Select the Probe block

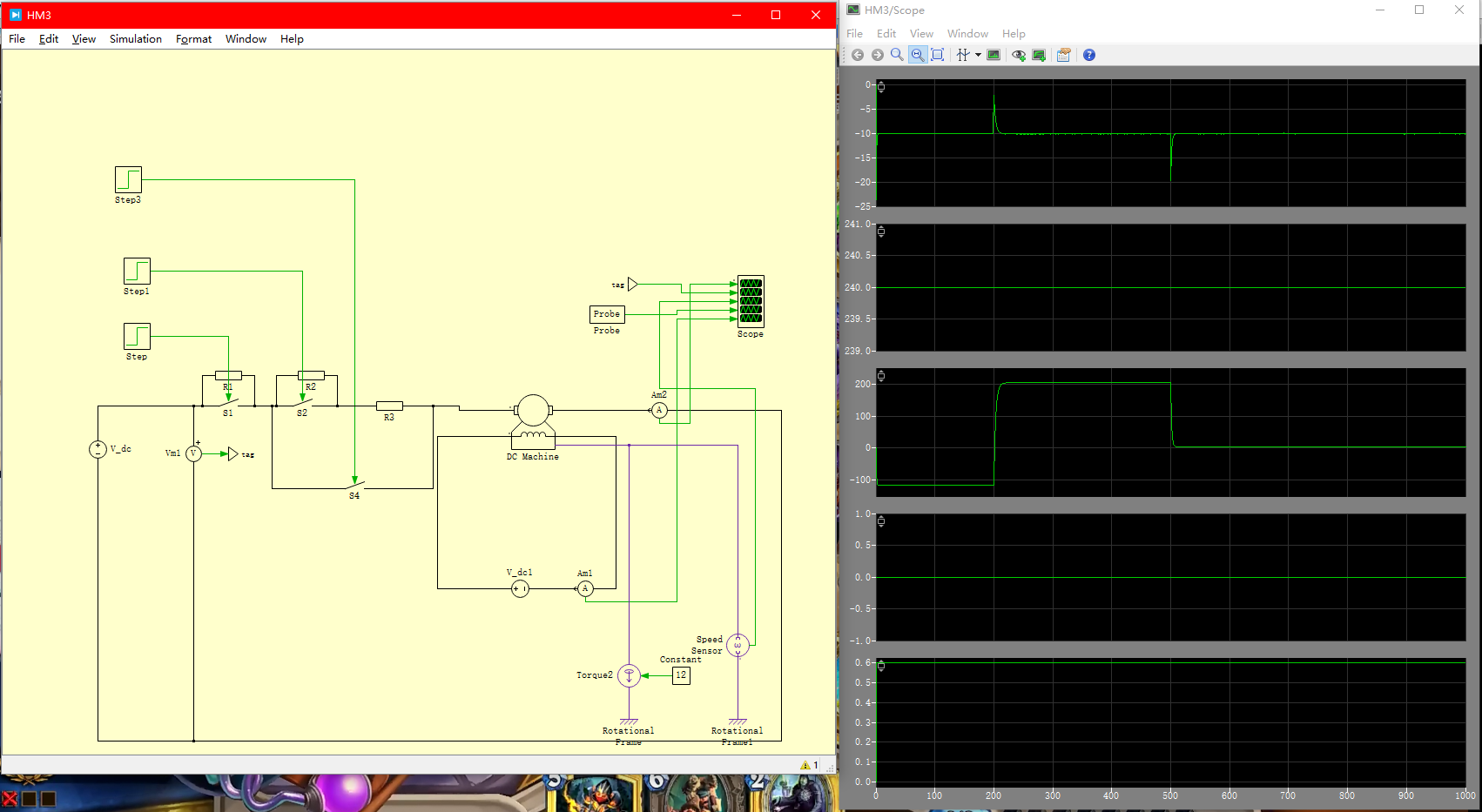pyautogui.click(x=607, y=314)
